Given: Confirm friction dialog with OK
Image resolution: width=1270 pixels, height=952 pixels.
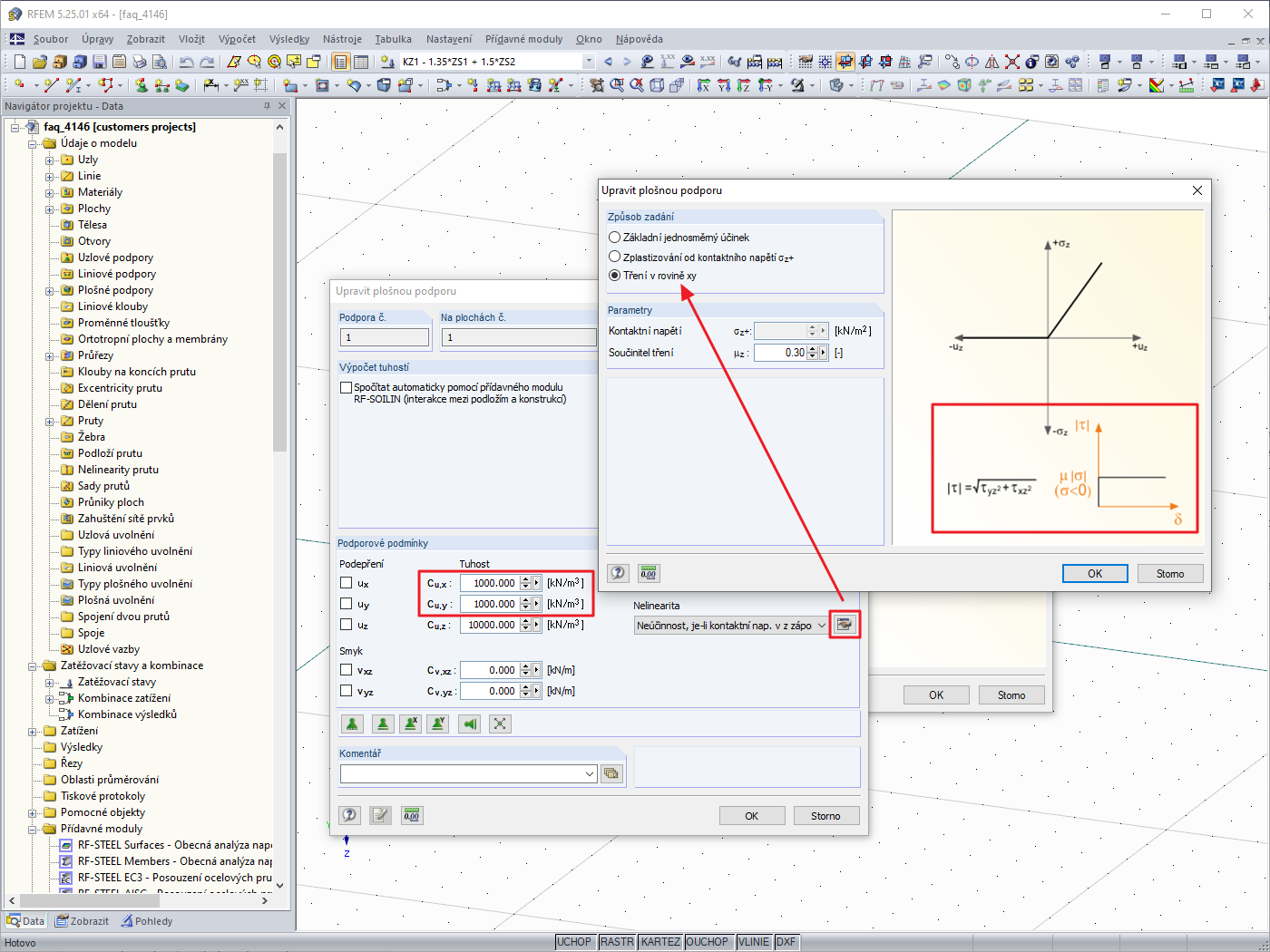Looking at the screenshot, I should [1095, 573].
